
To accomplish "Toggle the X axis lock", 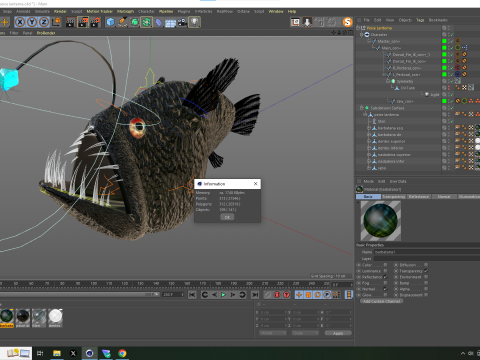I will point(20,22).
